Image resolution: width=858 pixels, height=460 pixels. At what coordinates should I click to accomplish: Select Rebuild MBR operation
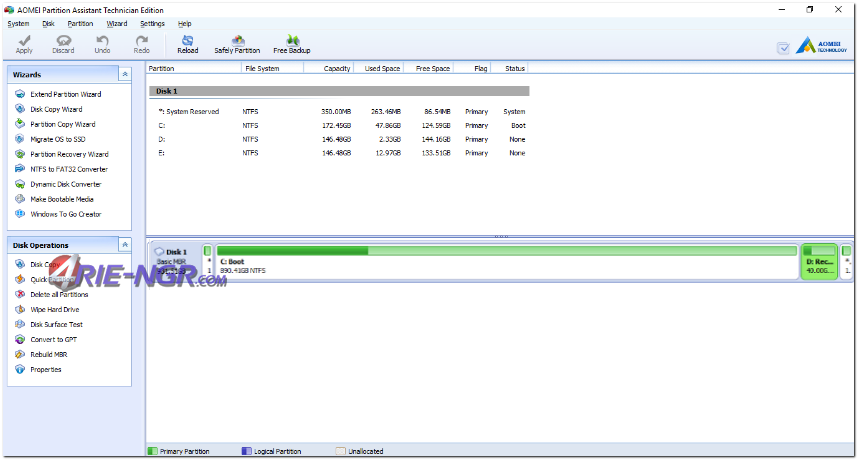[49, 355]
